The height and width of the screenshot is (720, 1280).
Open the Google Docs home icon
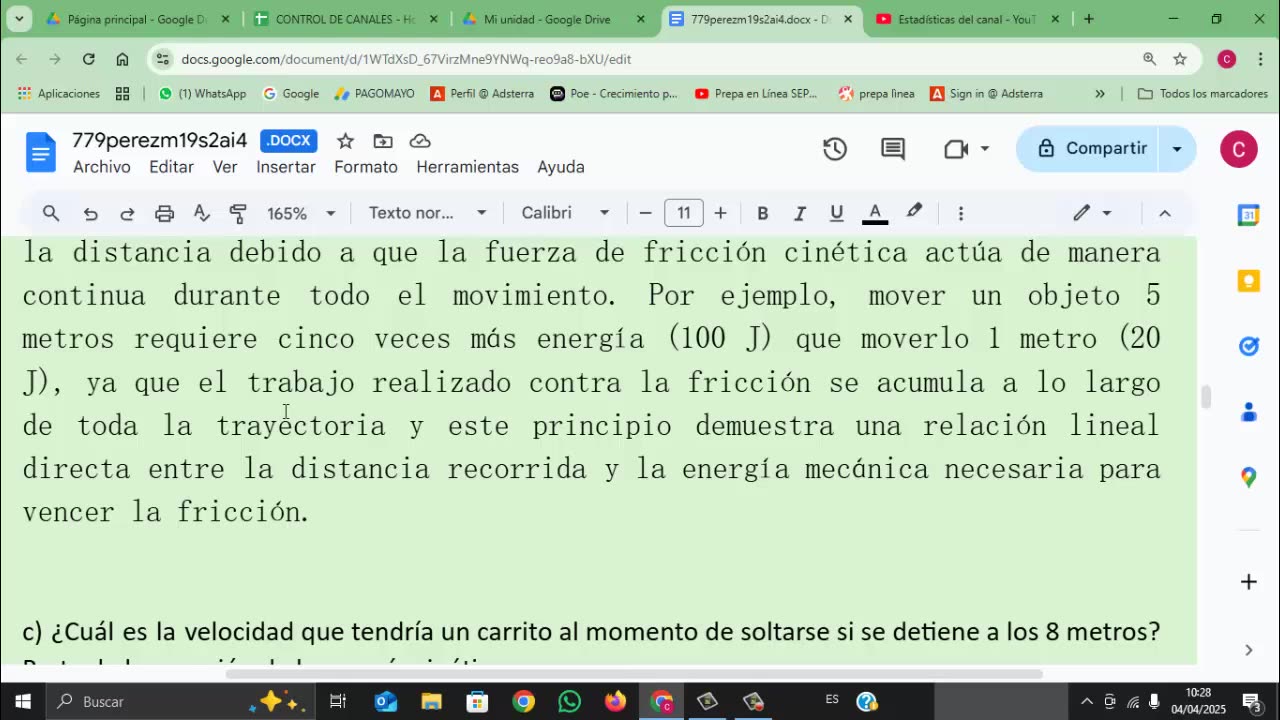pos(41,152)
